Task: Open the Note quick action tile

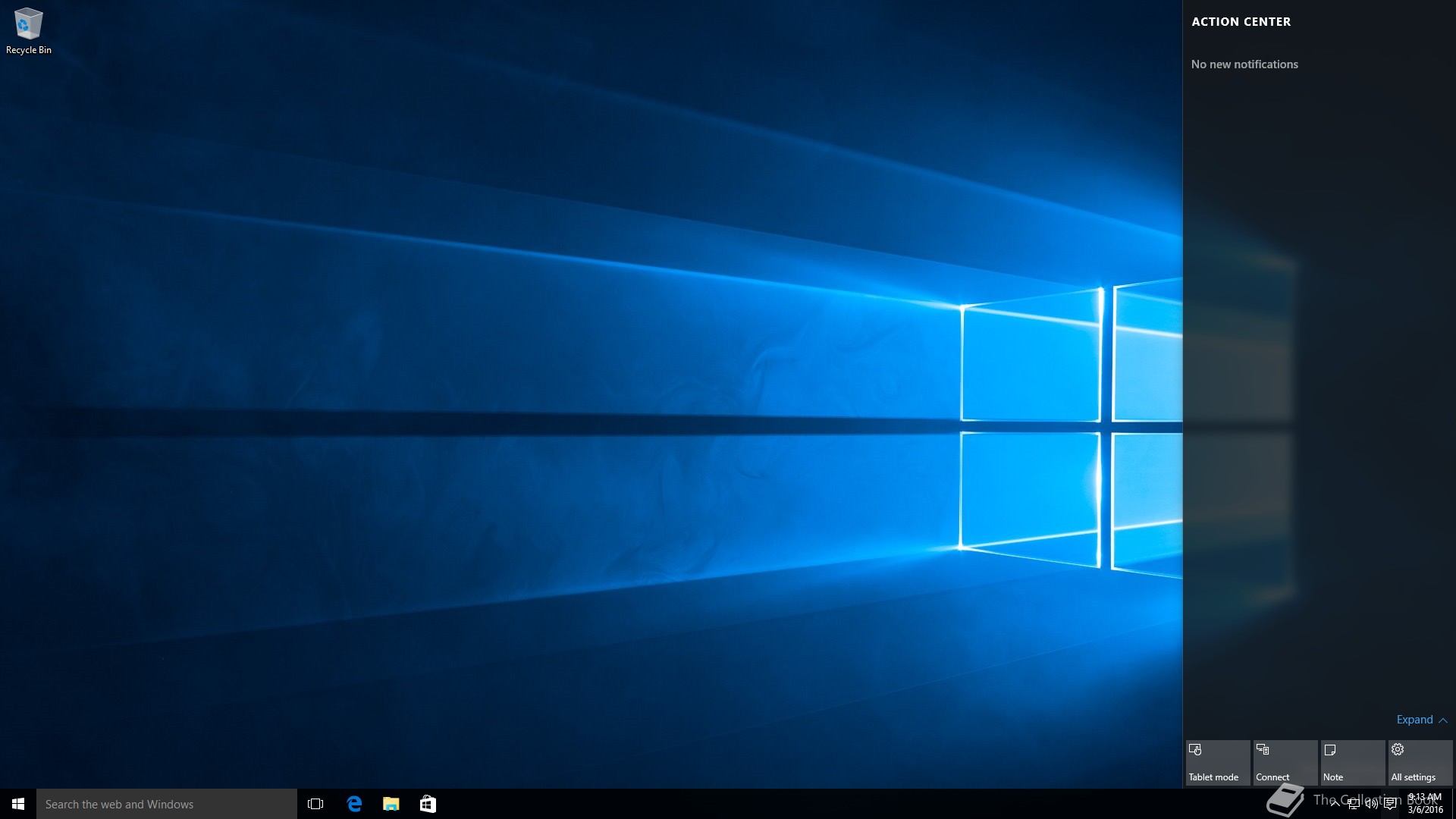Action: tap(1352, 762)
